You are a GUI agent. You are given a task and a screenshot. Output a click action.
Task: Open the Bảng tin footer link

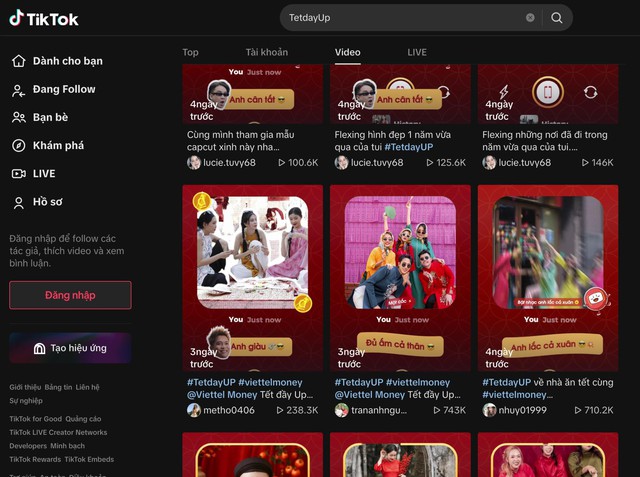point(58,387)
